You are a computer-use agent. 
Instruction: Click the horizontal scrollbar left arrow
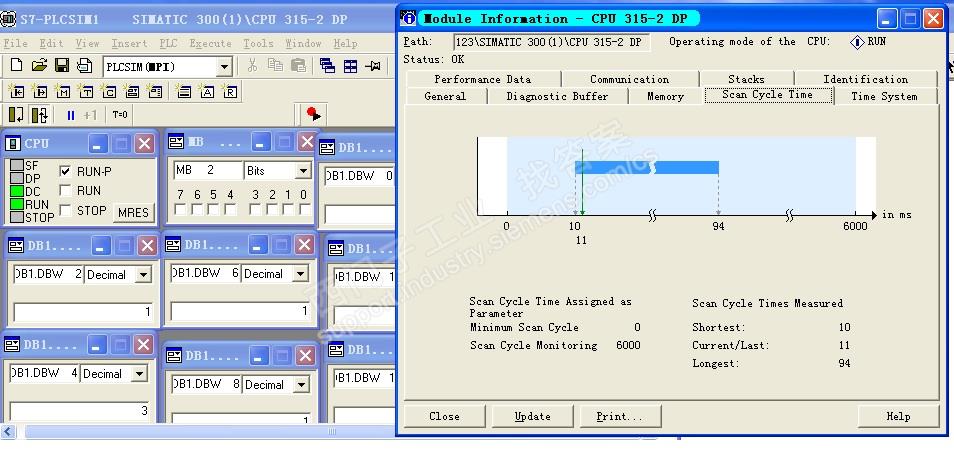[x=8, y=432]
